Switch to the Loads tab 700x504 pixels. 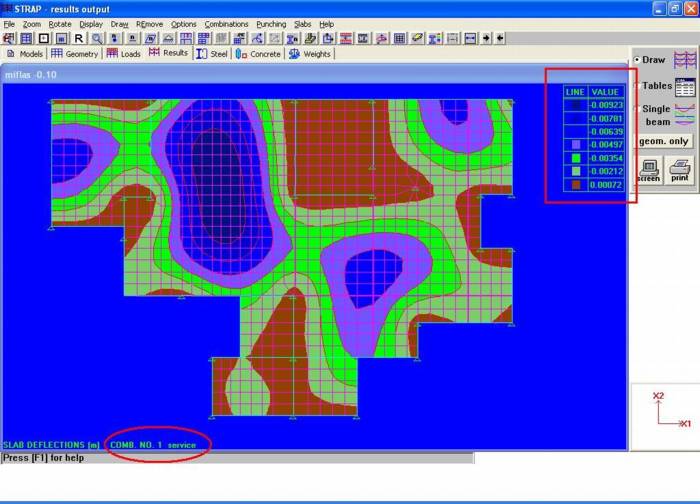(124, 54)
